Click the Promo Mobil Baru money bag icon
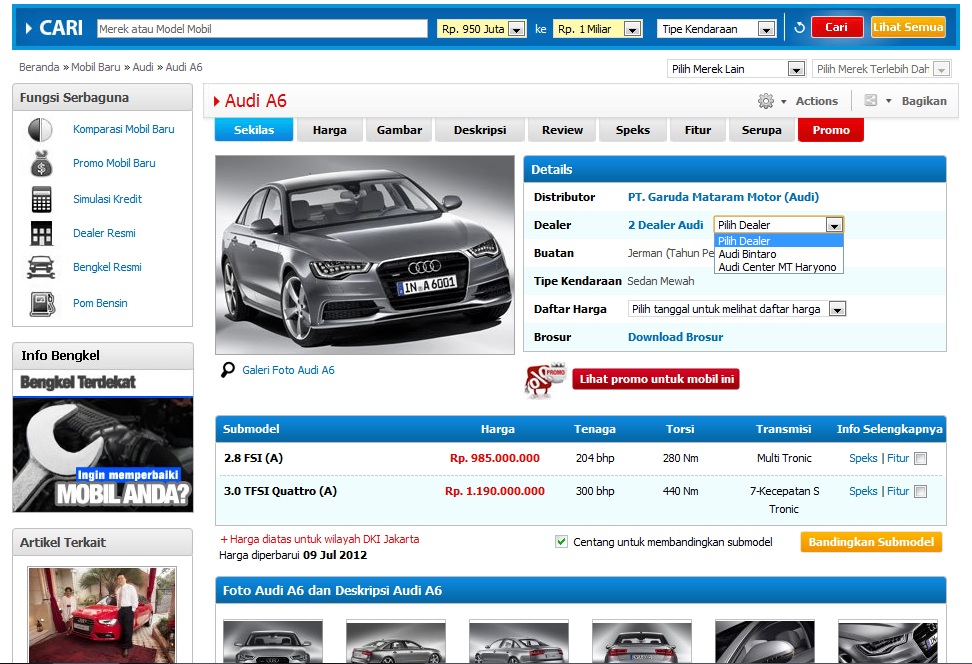This screenshot has width=972, height=664. (40, 164)
